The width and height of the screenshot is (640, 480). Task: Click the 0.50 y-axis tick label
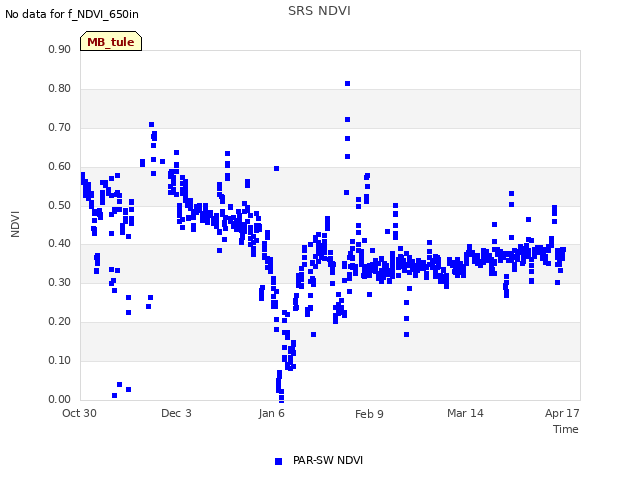(60, 205)
